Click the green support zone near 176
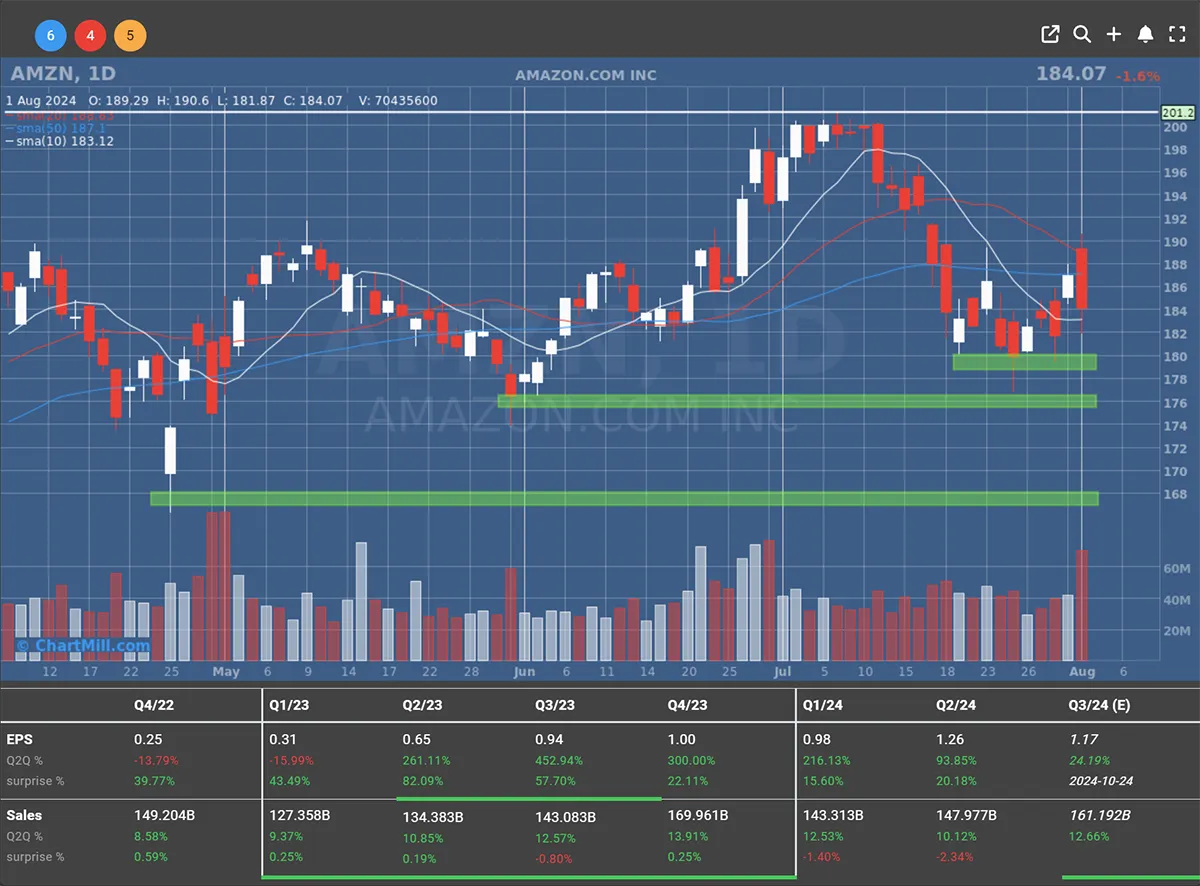Image resolution: width=1200 pixels, height=886 pixels. tap(797, 401)
